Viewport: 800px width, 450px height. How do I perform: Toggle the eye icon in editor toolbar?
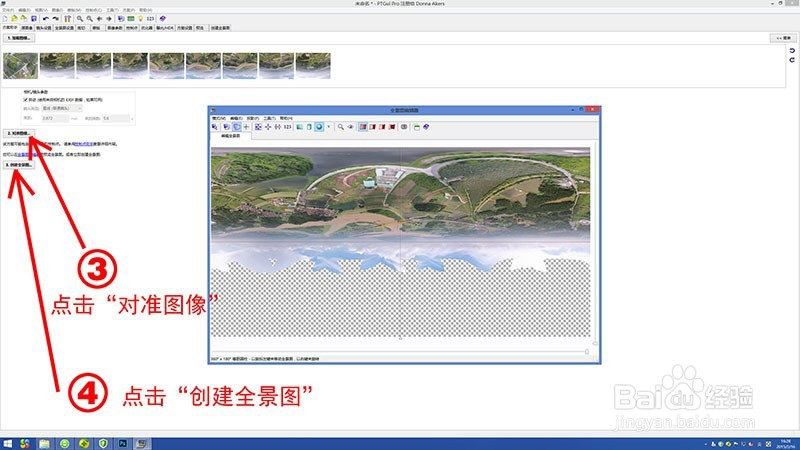click(x=351, y=127)
